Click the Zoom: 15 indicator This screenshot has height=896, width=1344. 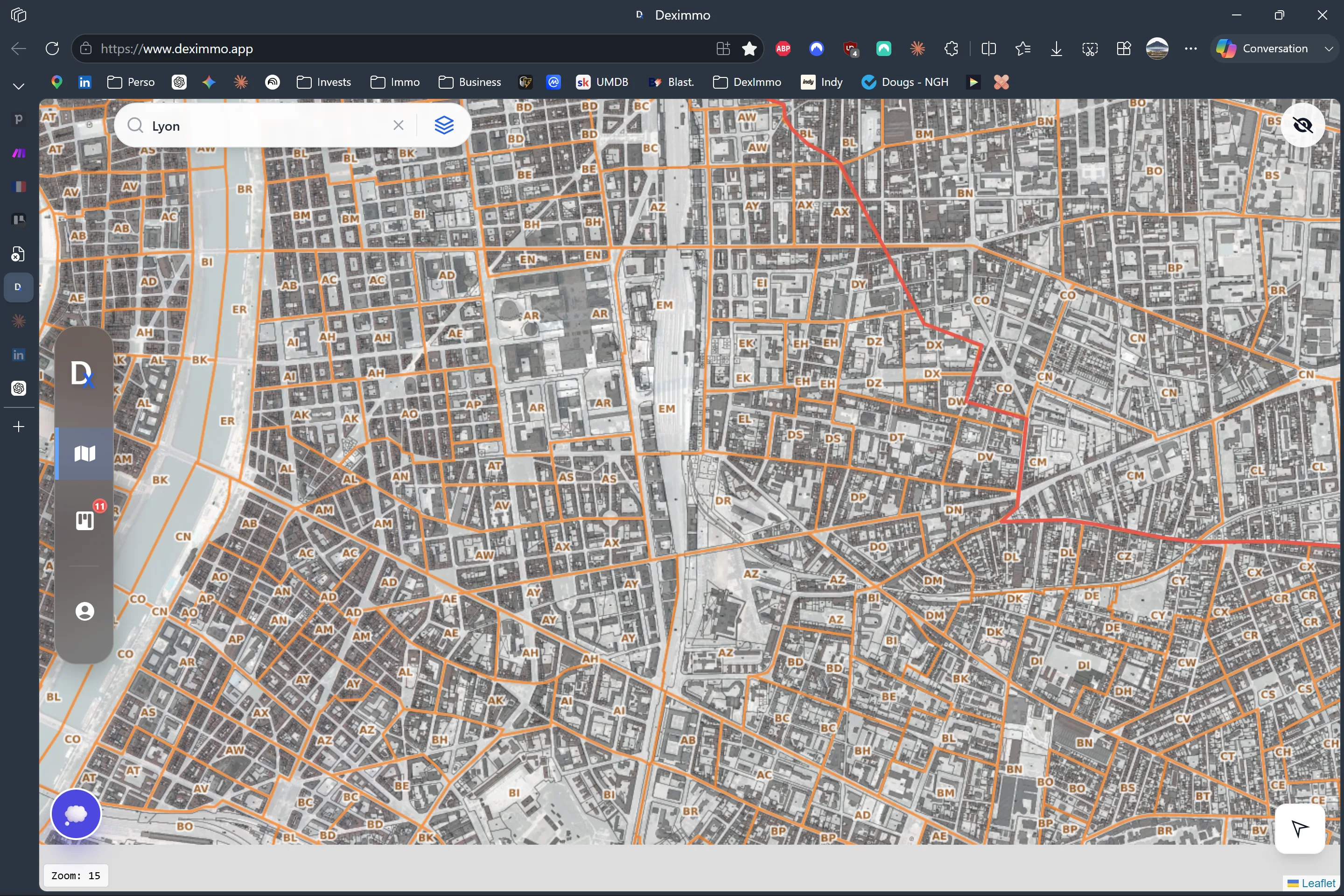click(76, 875)
